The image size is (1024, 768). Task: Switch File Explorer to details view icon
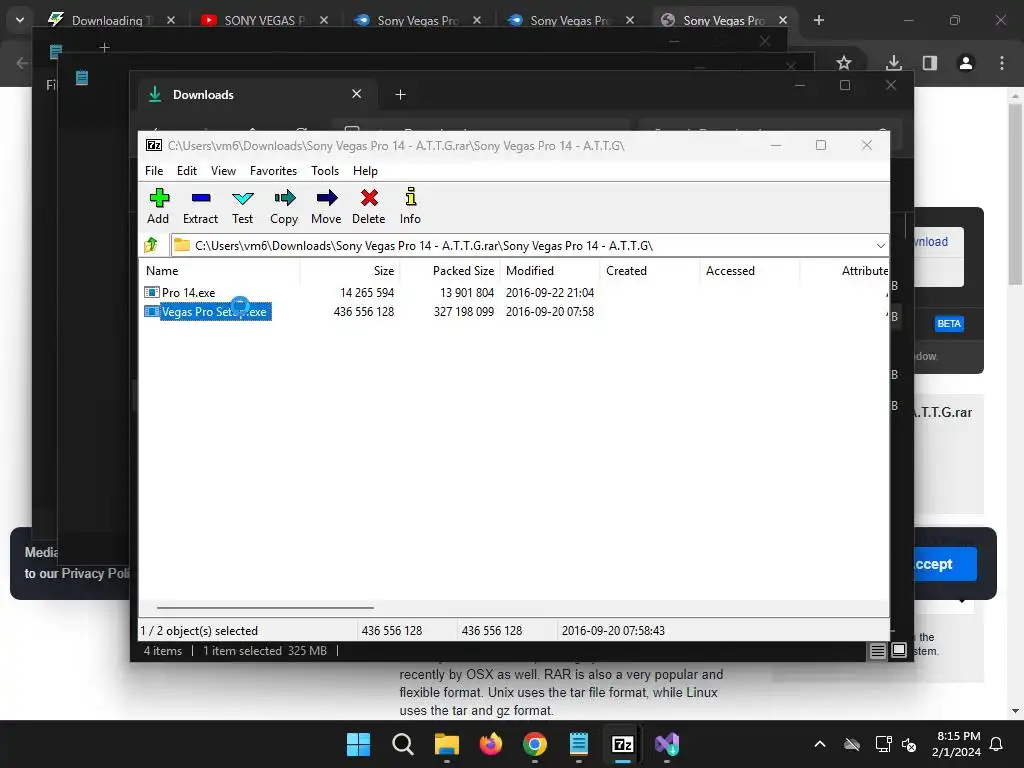click(x=877, y=650)
